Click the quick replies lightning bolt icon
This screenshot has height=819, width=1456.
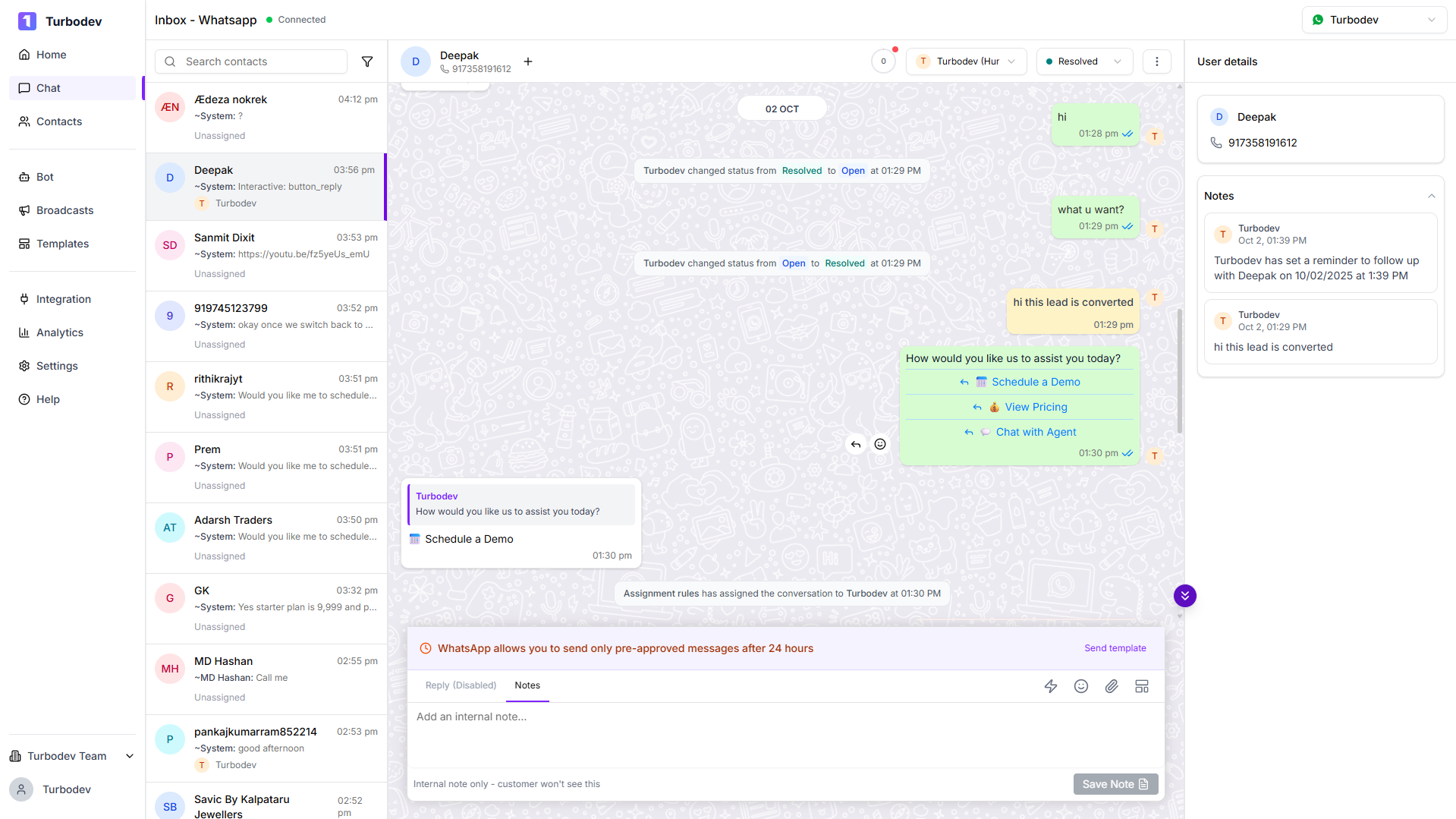[1051, 686]
